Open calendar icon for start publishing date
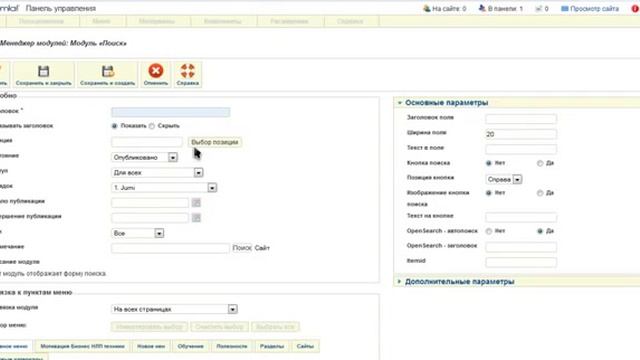The image size is (640, 360). [x=196, y=202]
